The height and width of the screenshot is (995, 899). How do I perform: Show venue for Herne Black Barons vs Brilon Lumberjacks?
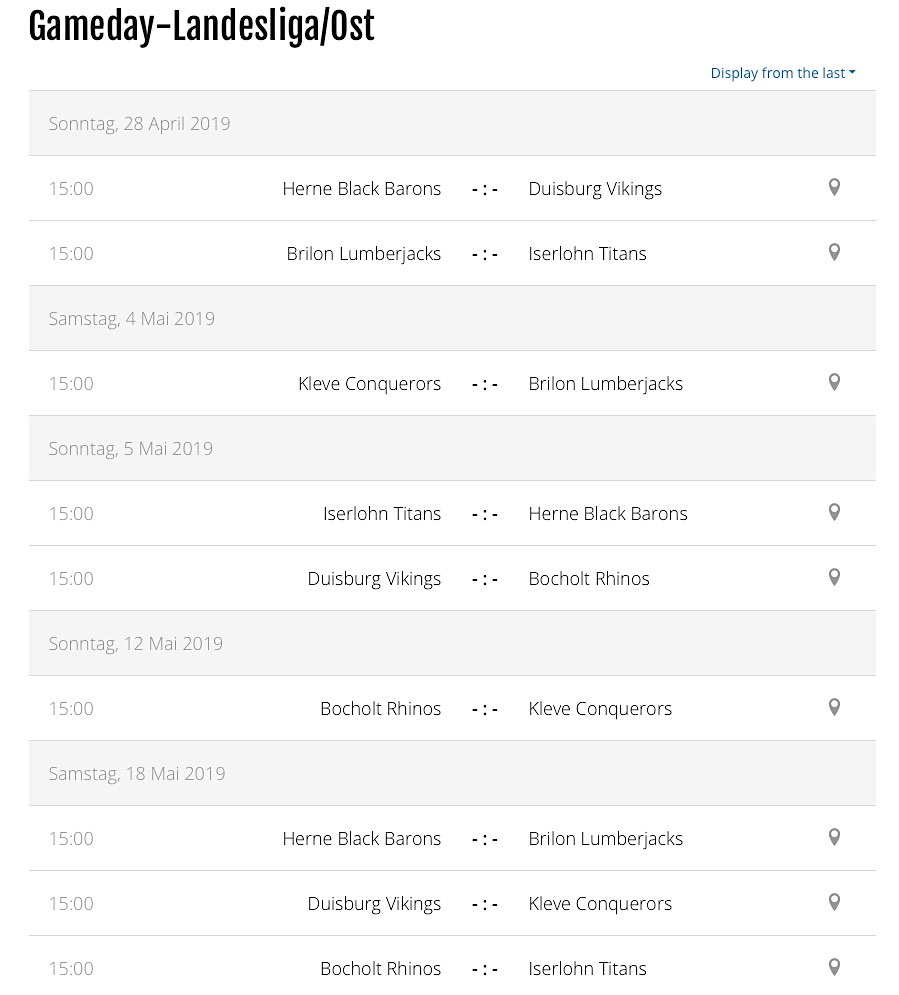pyautogui.click(x=834, y=837)
